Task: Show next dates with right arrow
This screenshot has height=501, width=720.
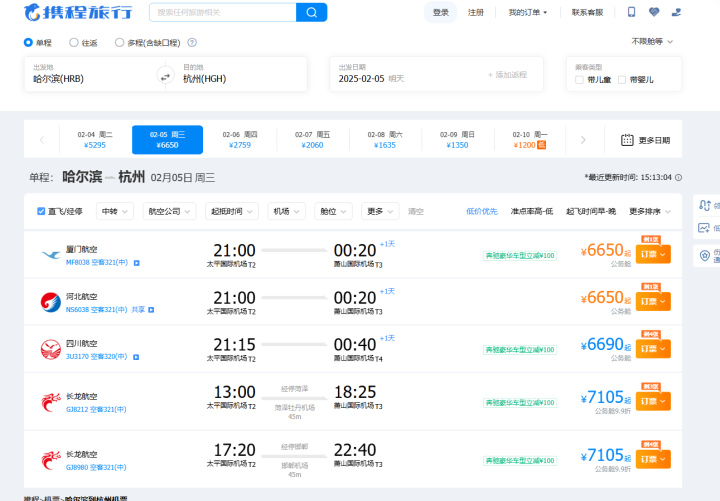Action: (583, 140)
